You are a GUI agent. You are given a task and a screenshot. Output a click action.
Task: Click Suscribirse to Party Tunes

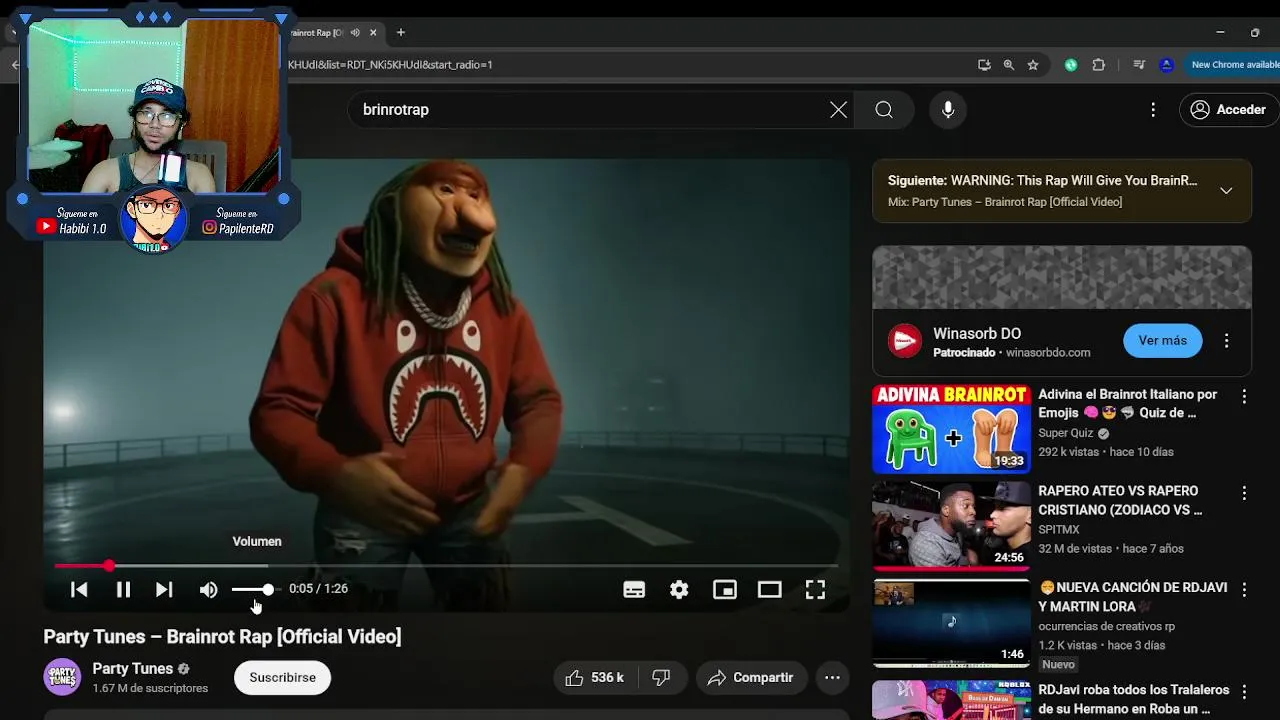pos(282,678)
